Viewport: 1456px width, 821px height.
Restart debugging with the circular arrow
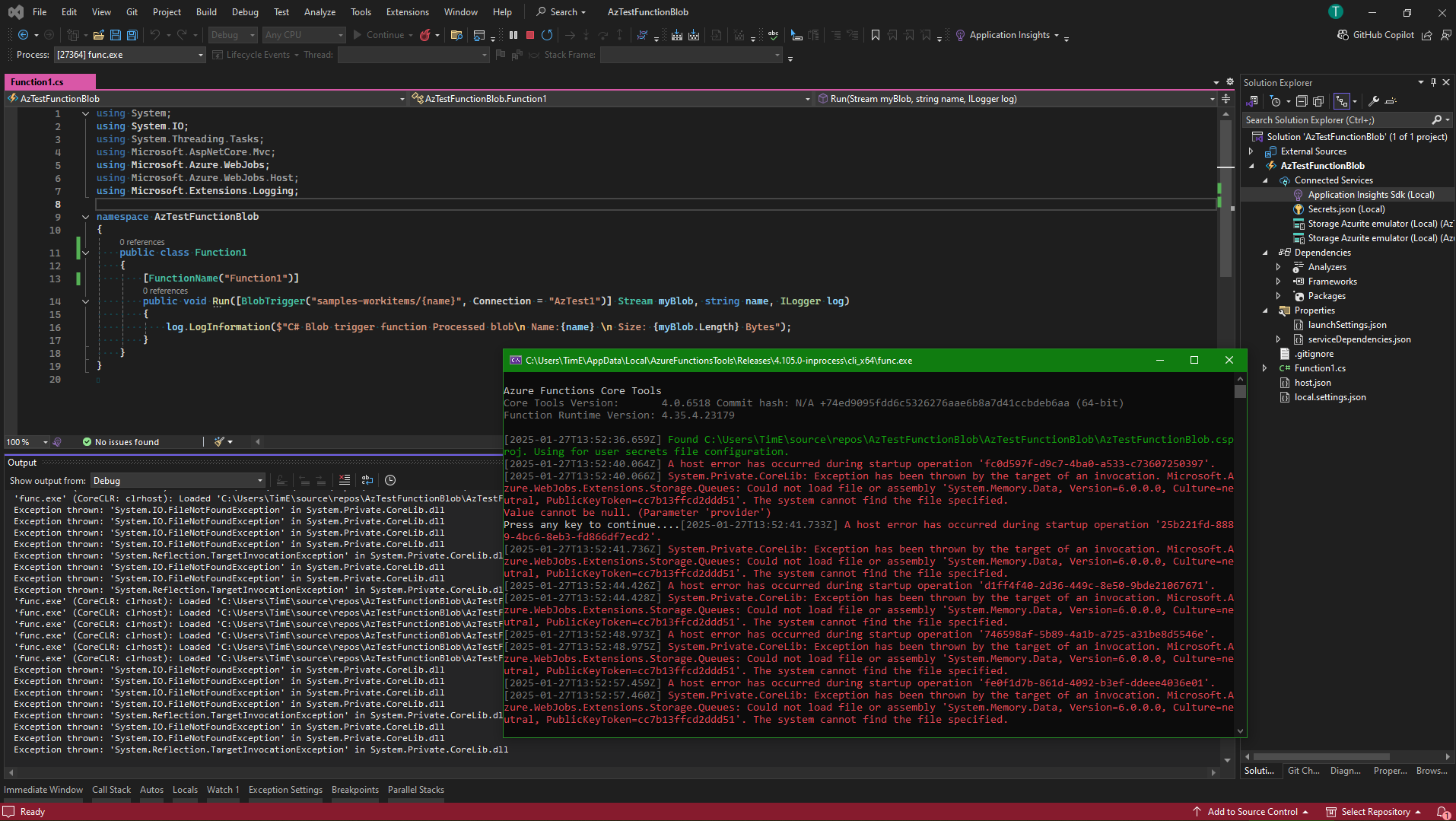coord(547,35)
